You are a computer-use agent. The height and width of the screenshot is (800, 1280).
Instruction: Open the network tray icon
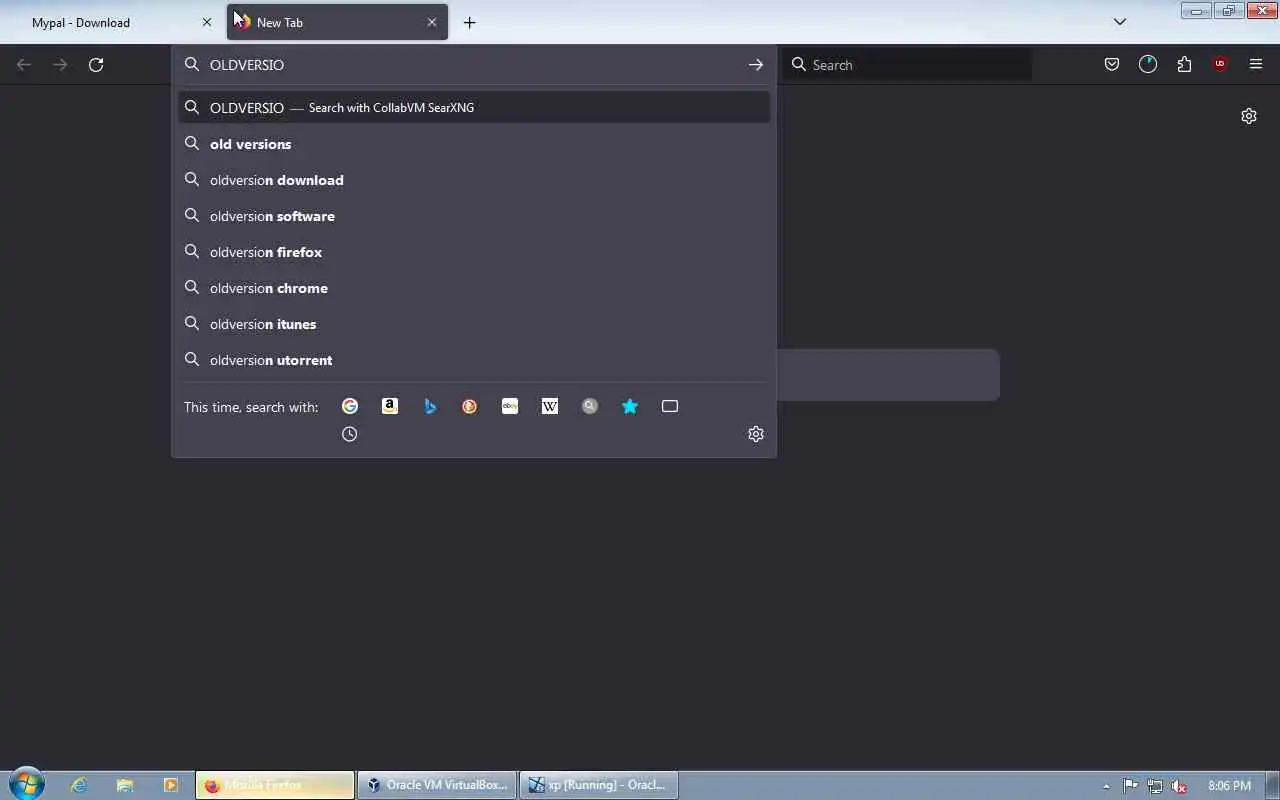click(x=1155, y=786)
